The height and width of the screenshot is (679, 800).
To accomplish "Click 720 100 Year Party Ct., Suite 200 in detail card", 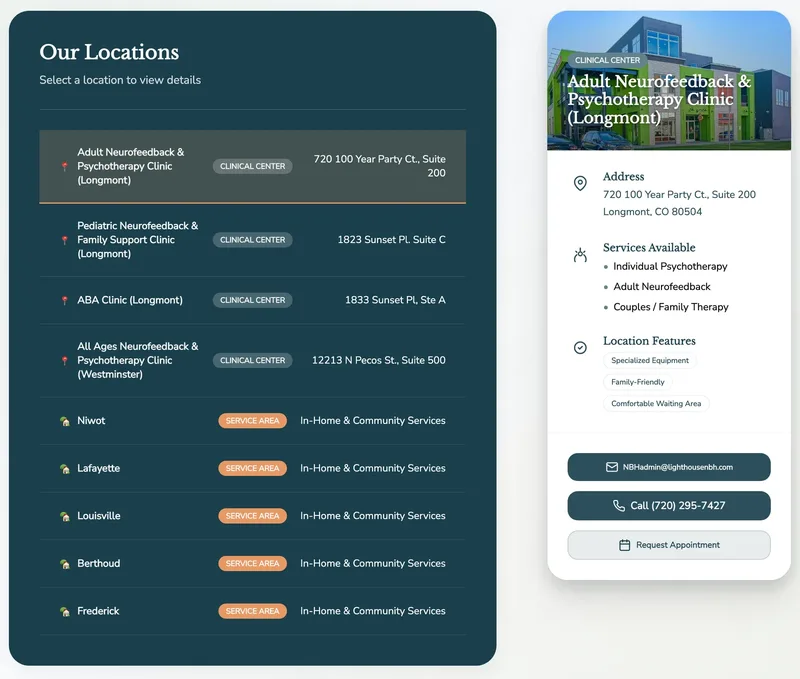I will tap(679, 194).
